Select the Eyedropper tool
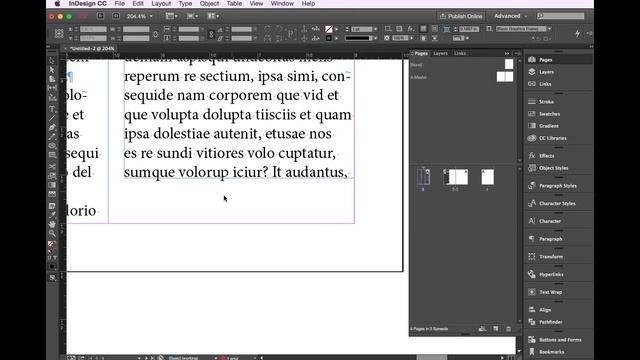The width and height of the screenshot is (640, 360). coord(52,215)
